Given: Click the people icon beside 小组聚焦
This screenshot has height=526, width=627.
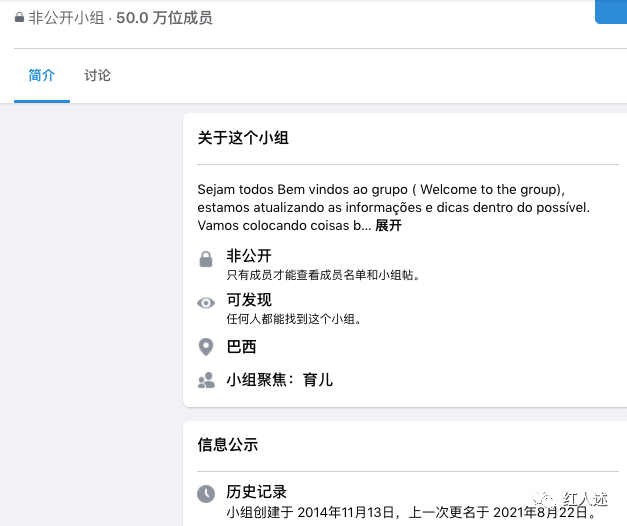Looking at the screenshot, I should [x=206, y=380].
